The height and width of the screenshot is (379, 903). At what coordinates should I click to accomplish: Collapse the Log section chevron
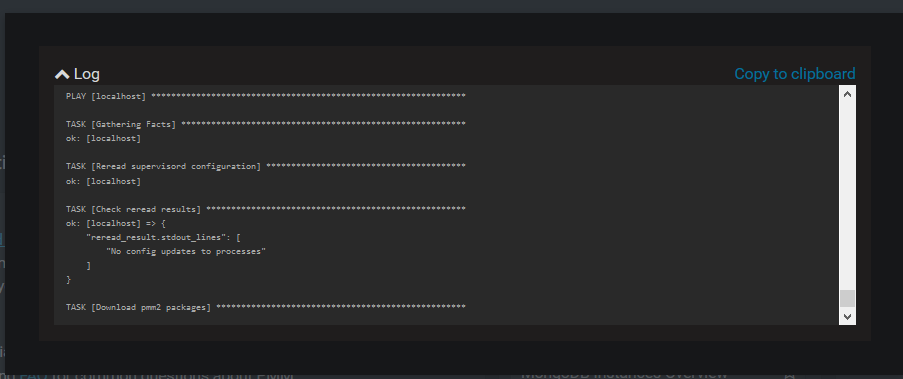62,74
